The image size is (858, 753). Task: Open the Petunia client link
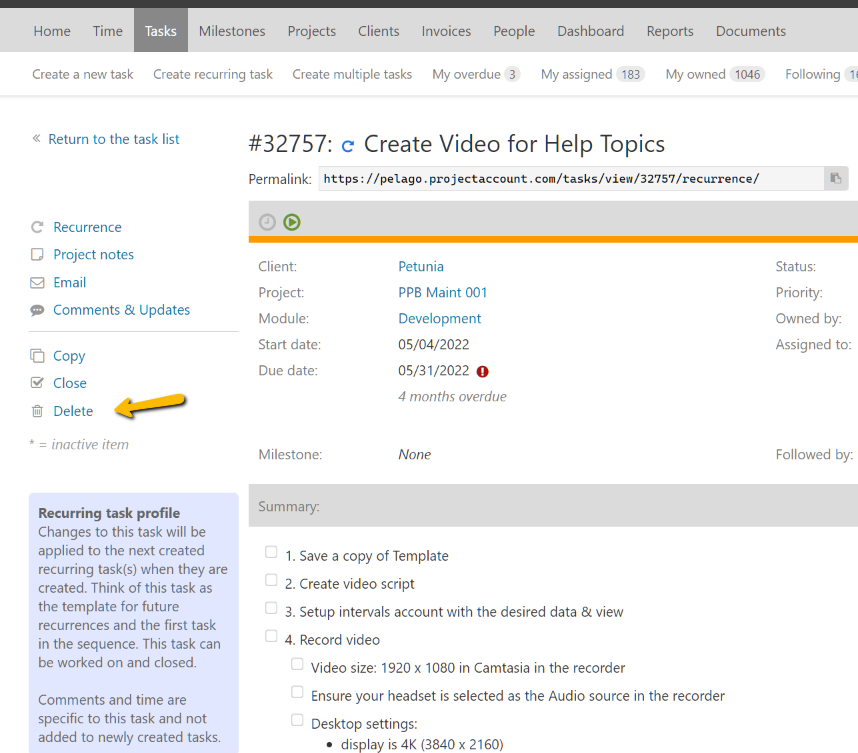tap(420, 267)
